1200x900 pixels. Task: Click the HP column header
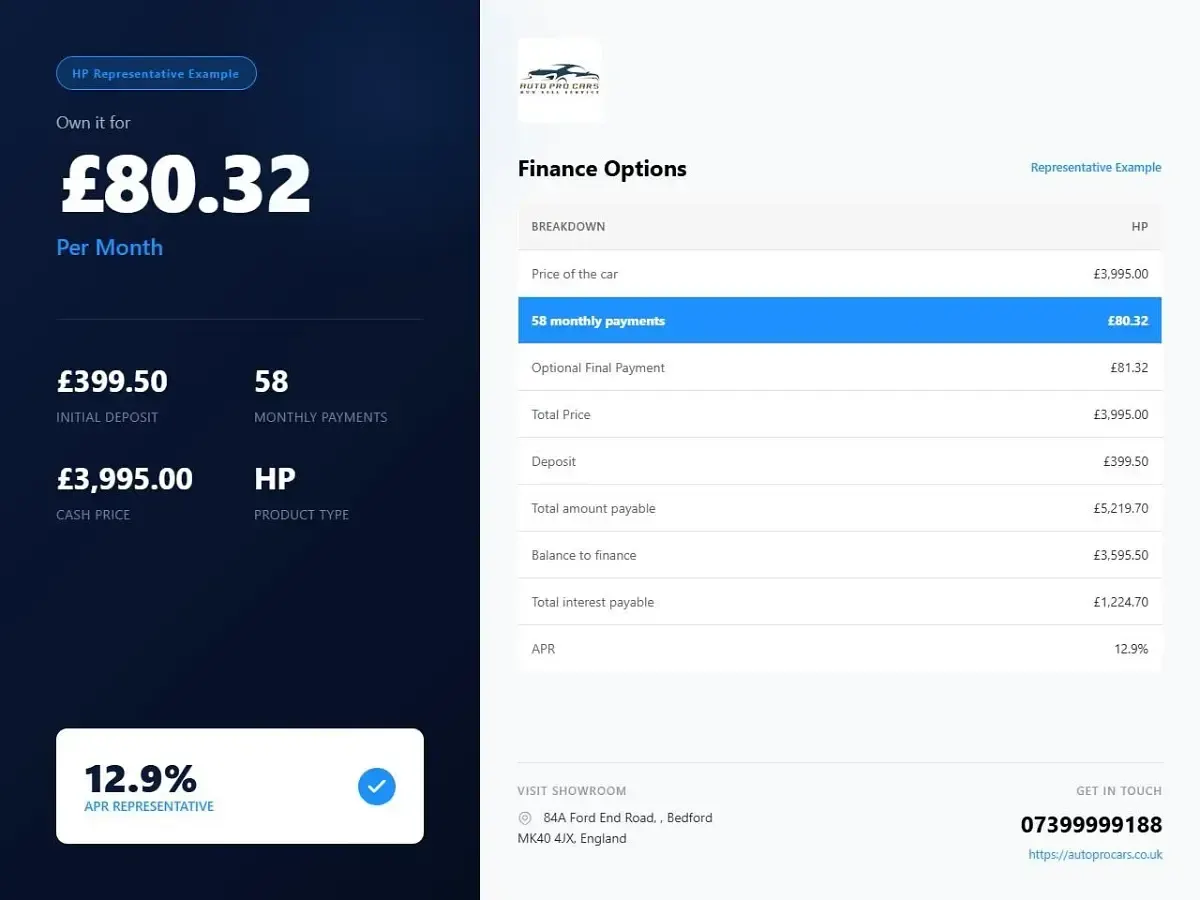(x=1139, y=227)
